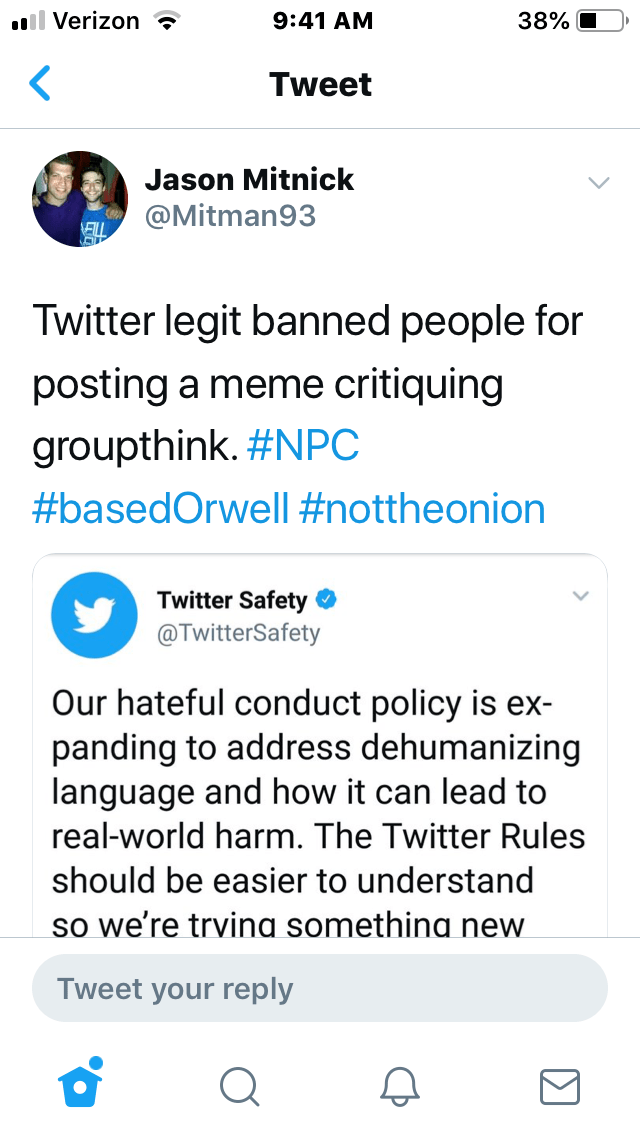Open the #nottheonion hashtag
The width and height of the screenshot is (640, 1136).
coord(422,508)
